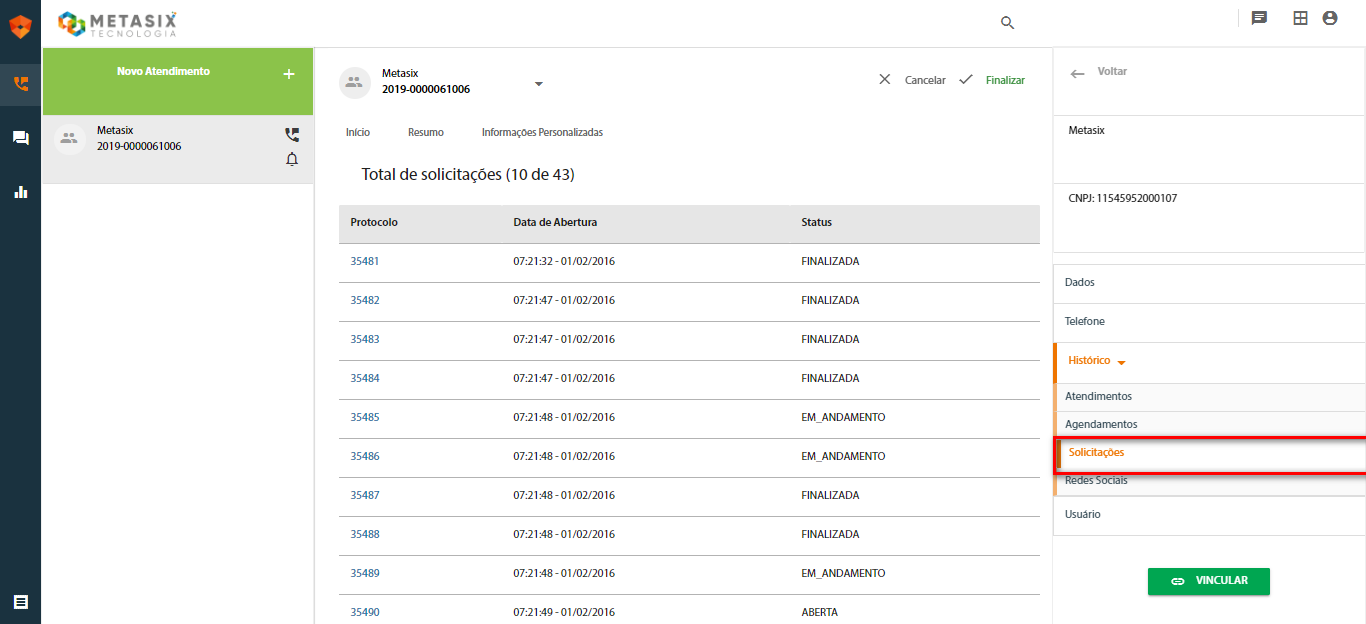
Task: Open the messages icon in top bar
Action: pos(1260,18)
